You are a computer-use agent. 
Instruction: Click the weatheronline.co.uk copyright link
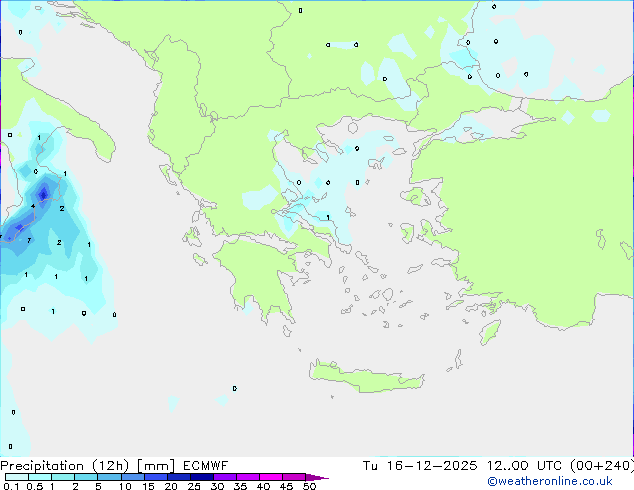click(x=550, y=481)
